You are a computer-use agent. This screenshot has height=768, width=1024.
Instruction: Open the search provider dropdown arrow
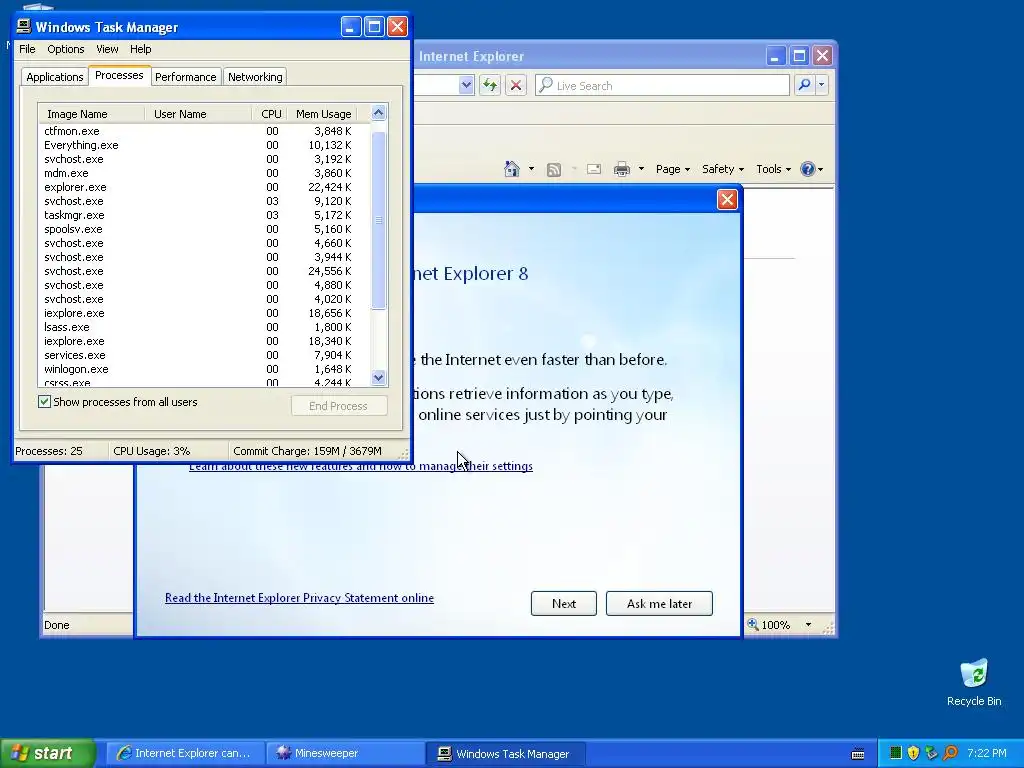[822, 85]
